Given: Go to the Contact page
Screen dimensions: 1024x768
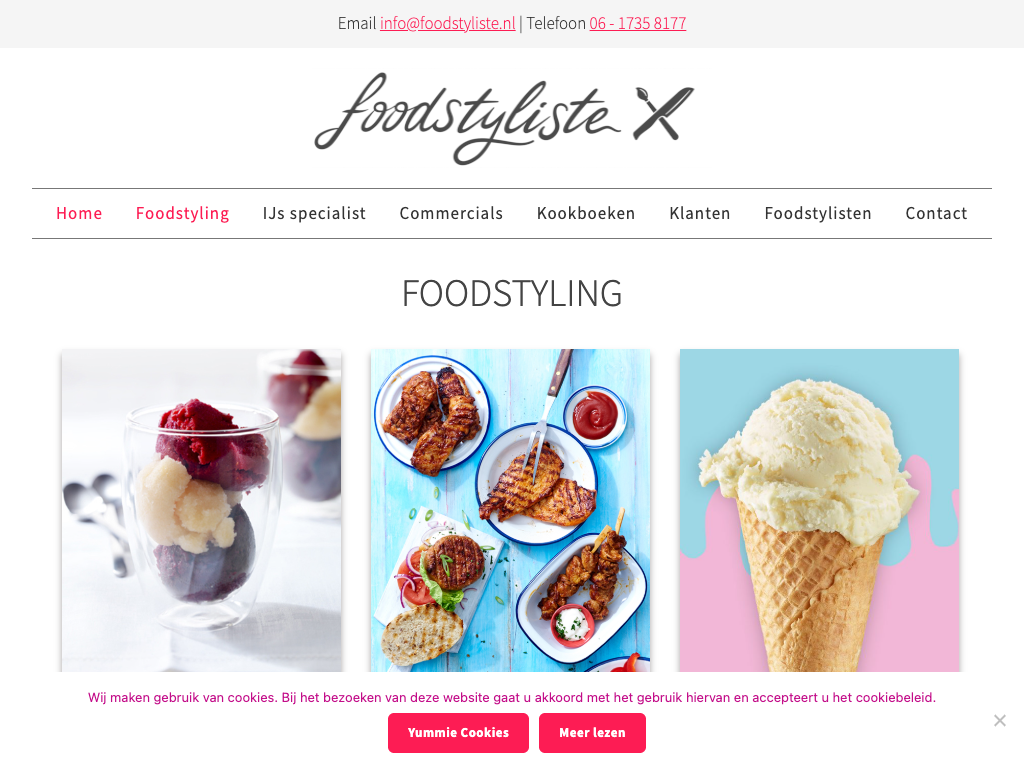Looking at the screenshot, I should pyautogui.click(x=936, y=214).
